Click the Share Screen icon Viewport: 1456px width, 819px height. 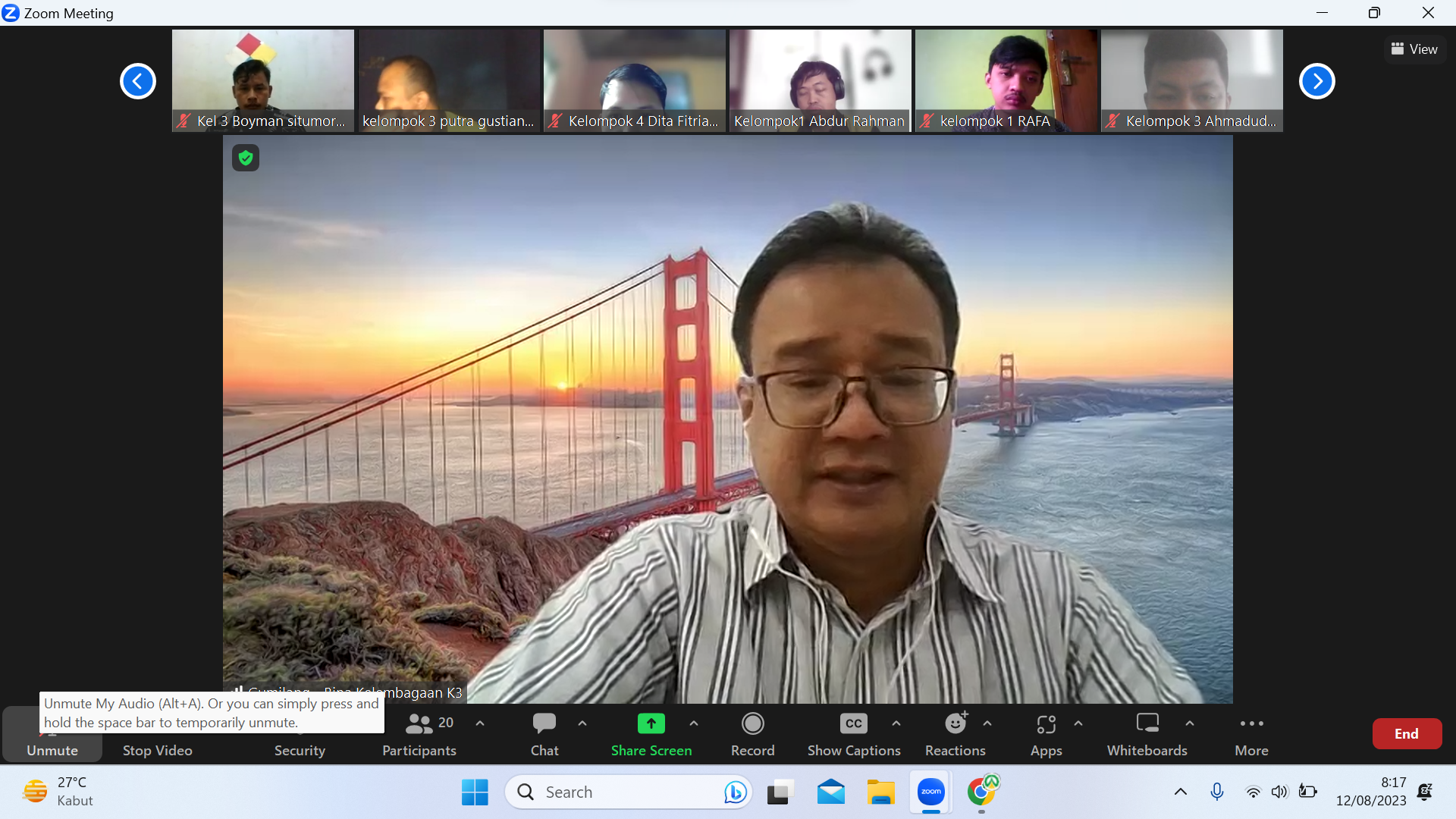point(651,724)
